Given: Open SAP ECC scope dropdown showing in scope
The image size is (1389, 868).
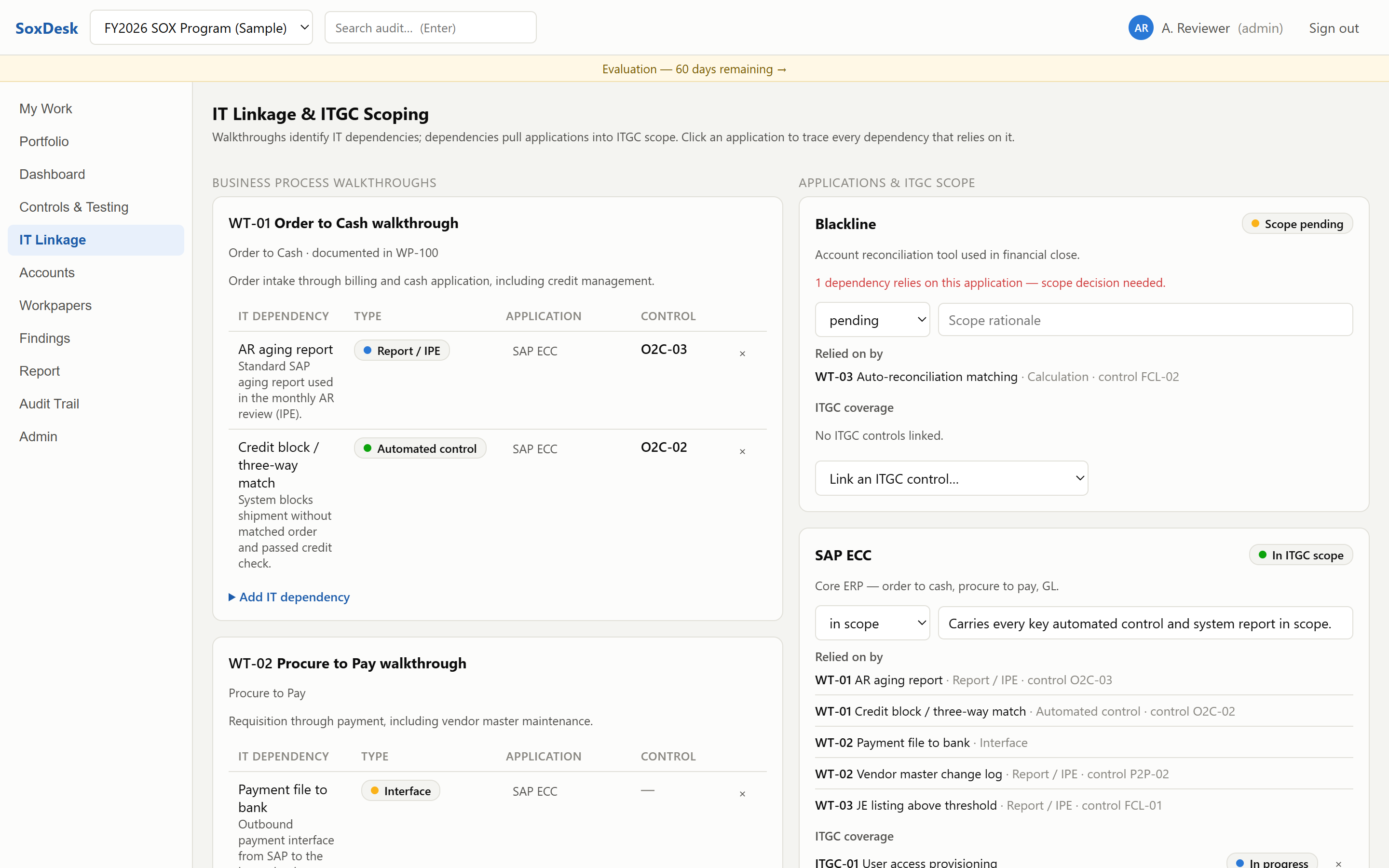Looking at the screenshot, I should (x=872, y=623).
